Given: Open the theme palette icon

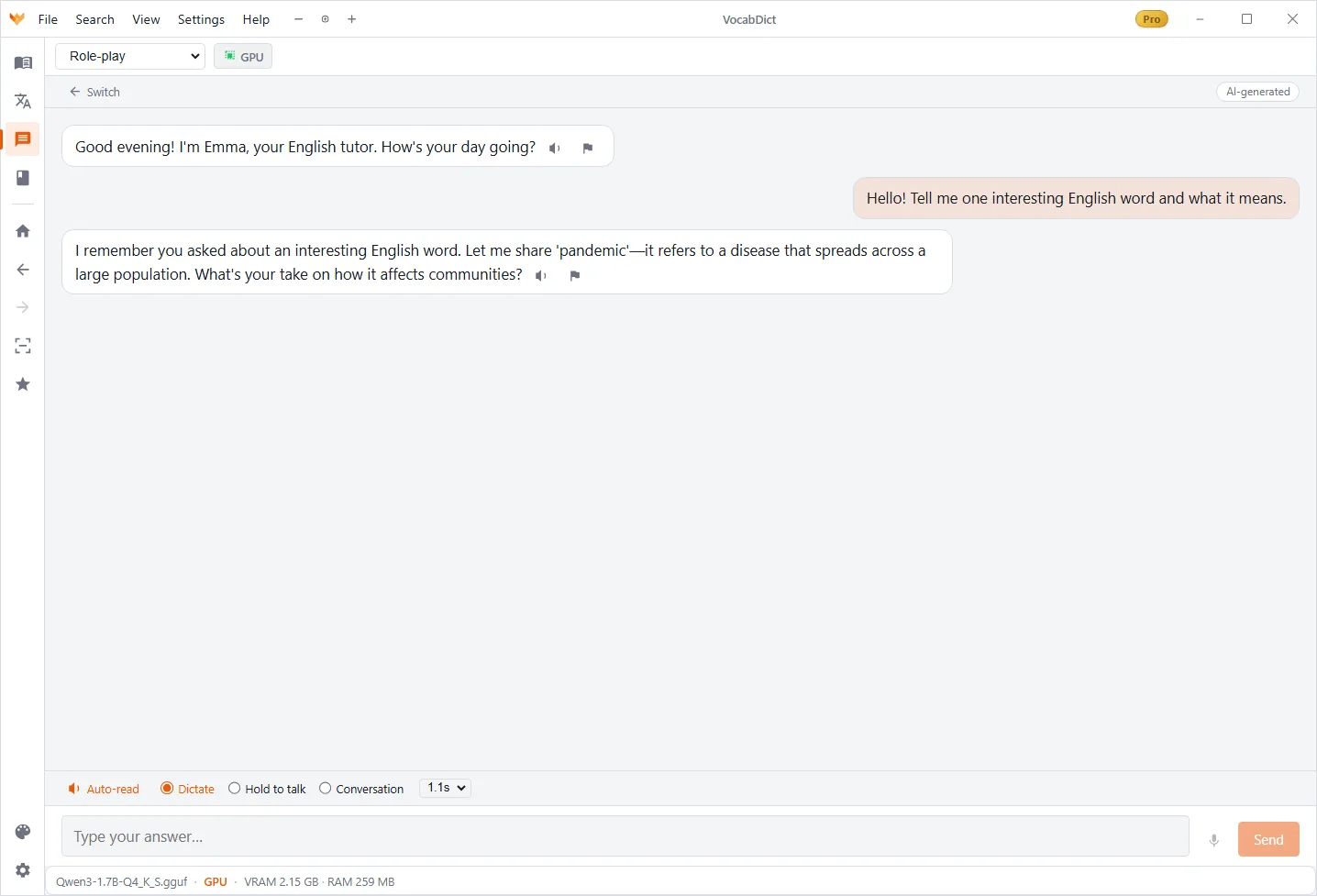Looking at the screenshot, I should [x=23, y=832].
